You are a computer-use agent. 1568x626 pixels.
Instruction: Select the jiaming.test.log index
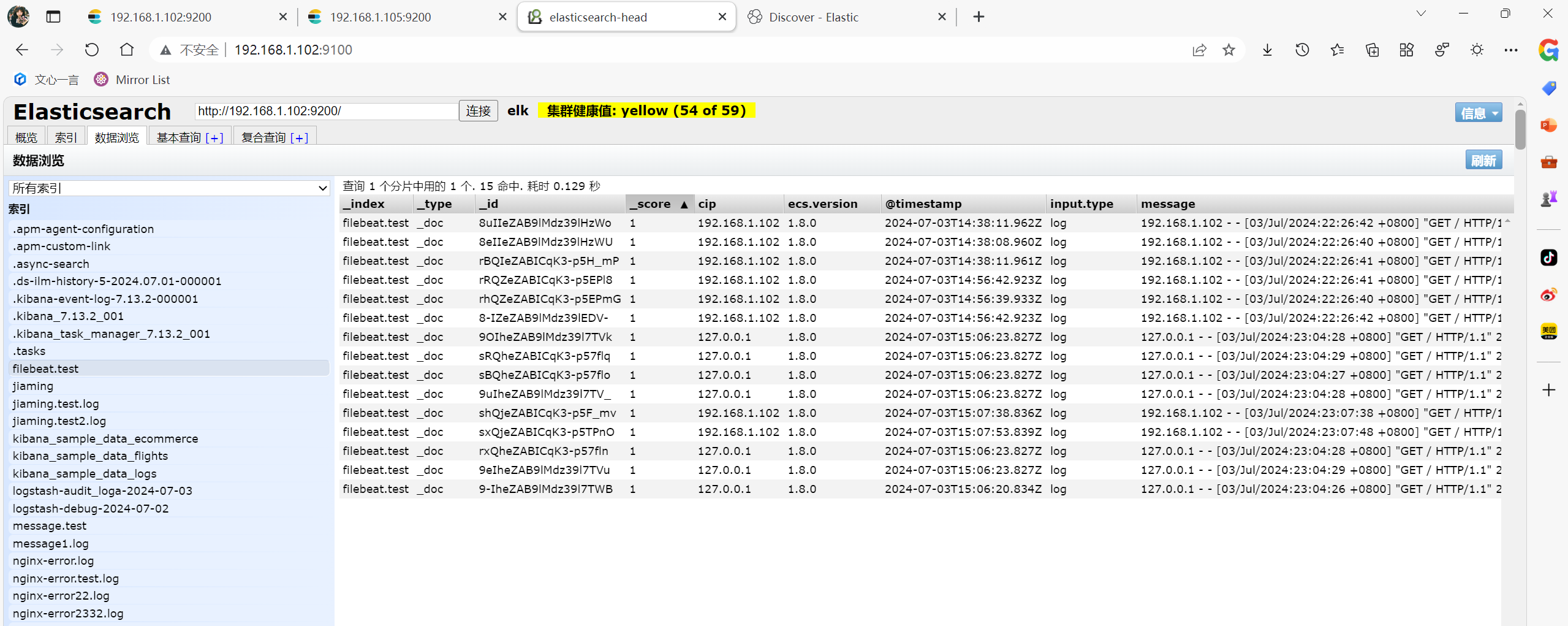[169, 403]
